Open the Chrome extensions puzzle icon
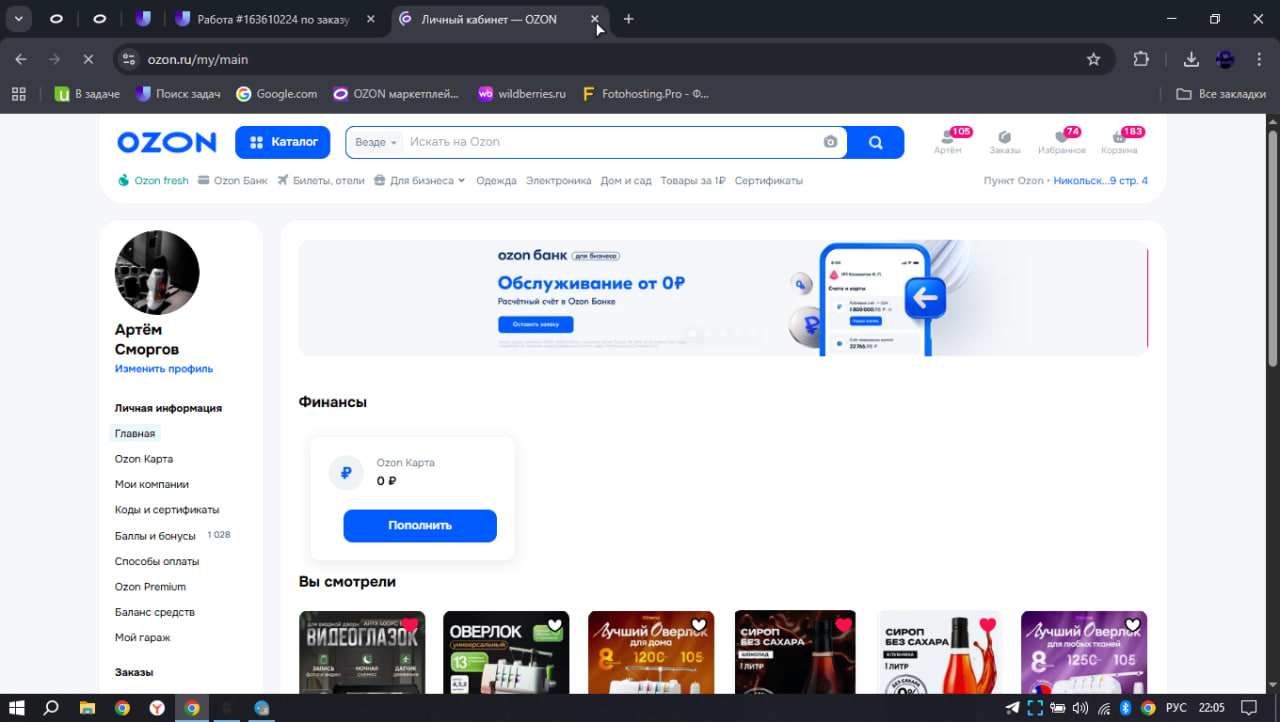This screenshot has height=722, width=1280. (x=1141, y=59)
